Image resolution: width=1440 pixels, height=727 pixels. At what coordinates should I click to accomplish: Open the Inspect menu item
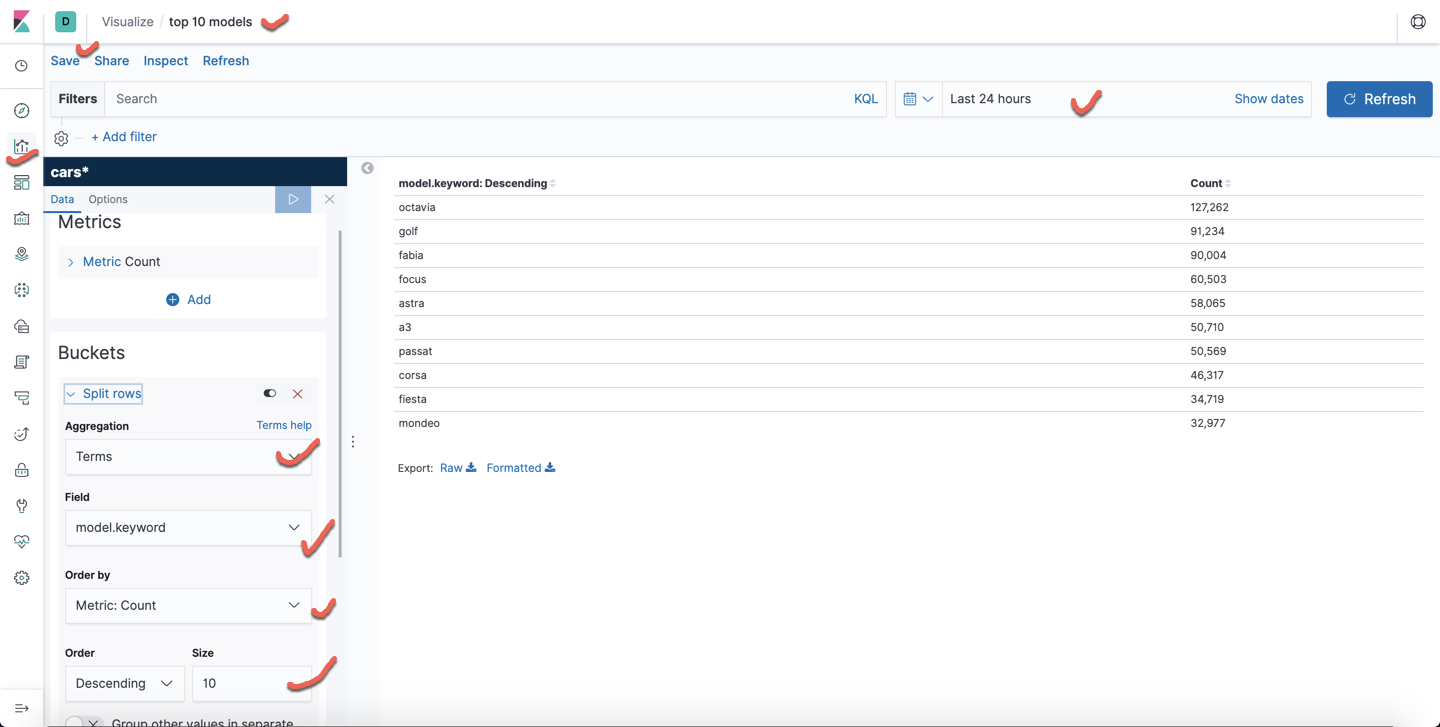[x=165, y=60]
